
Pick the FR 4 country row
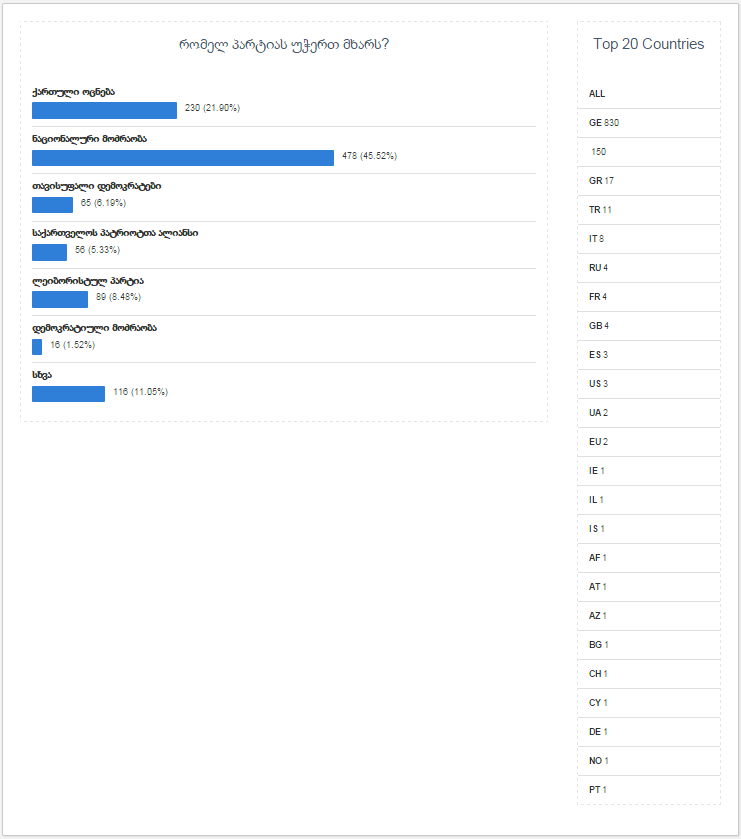pos(598,297)
